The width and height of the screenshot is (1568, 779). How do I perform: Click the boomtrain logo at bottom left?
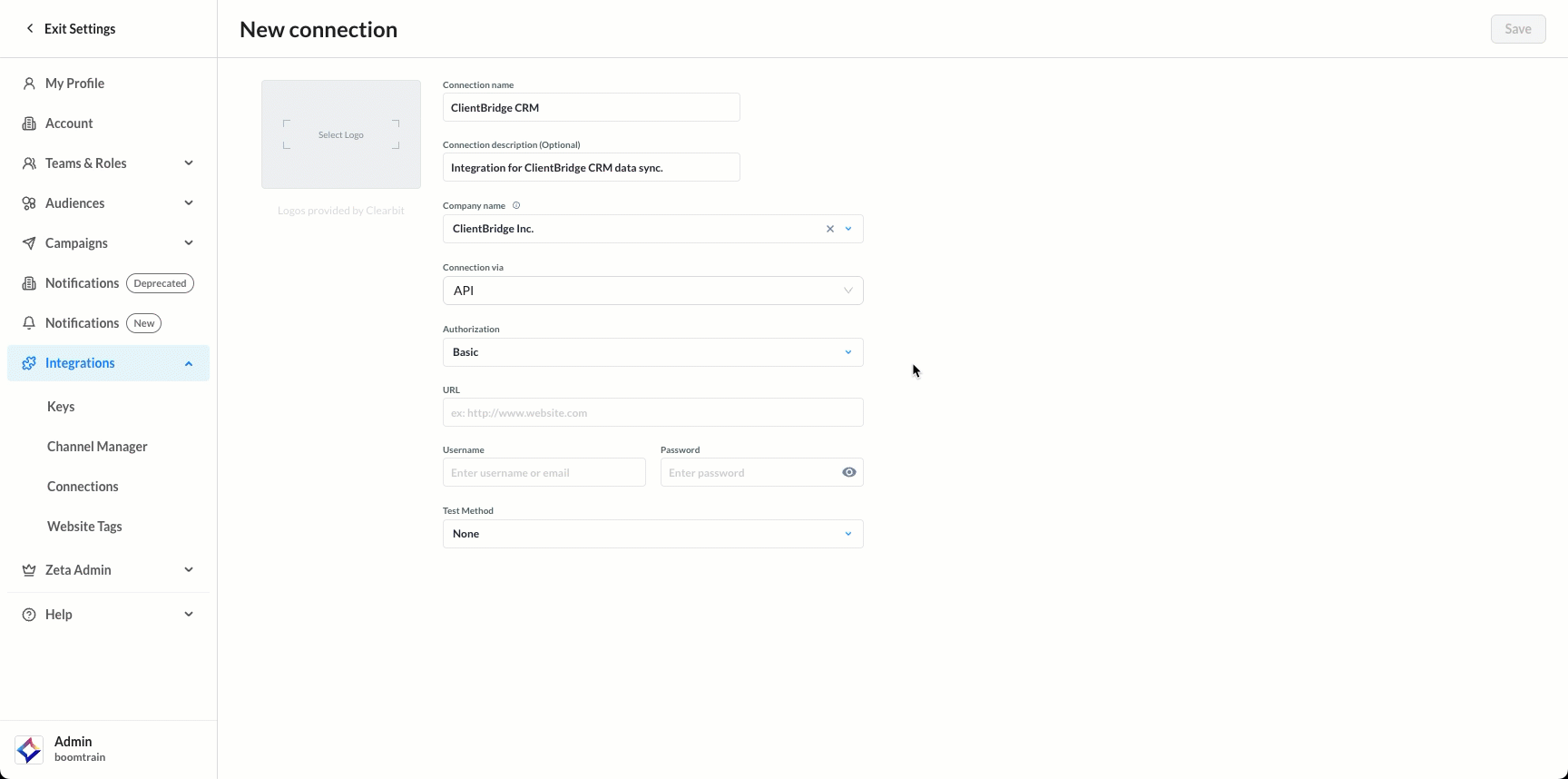click(x=29, y=750)
